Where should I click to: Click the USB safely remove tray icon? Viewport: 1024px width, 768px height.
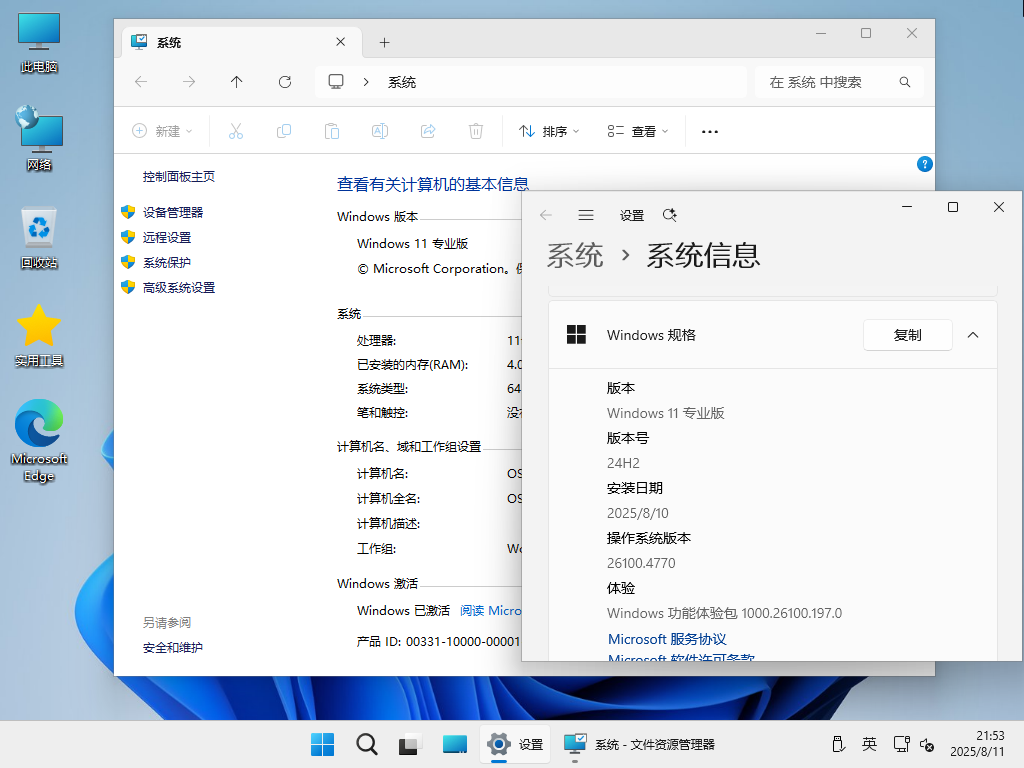point(839,744)
